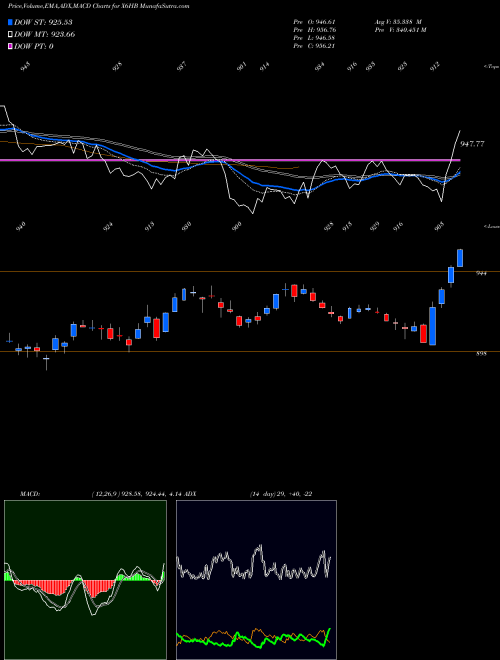
Task: Select the 'DOW PT: 0' label
Action: tap(34, 46)
